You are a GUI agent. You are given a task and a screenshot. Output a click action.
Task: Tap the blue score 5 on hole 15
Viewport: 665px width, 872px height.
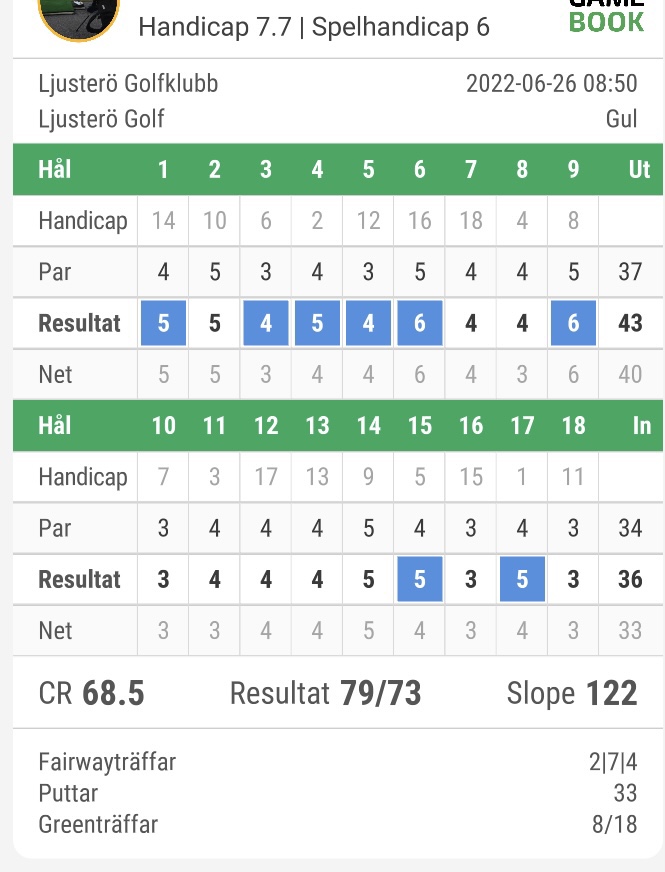point(420,579)
